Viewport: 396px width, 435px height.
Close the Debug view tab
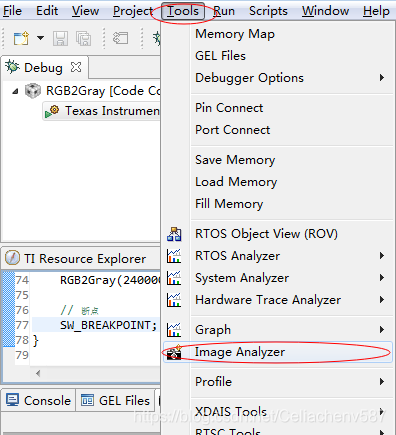tap(76, 67)
